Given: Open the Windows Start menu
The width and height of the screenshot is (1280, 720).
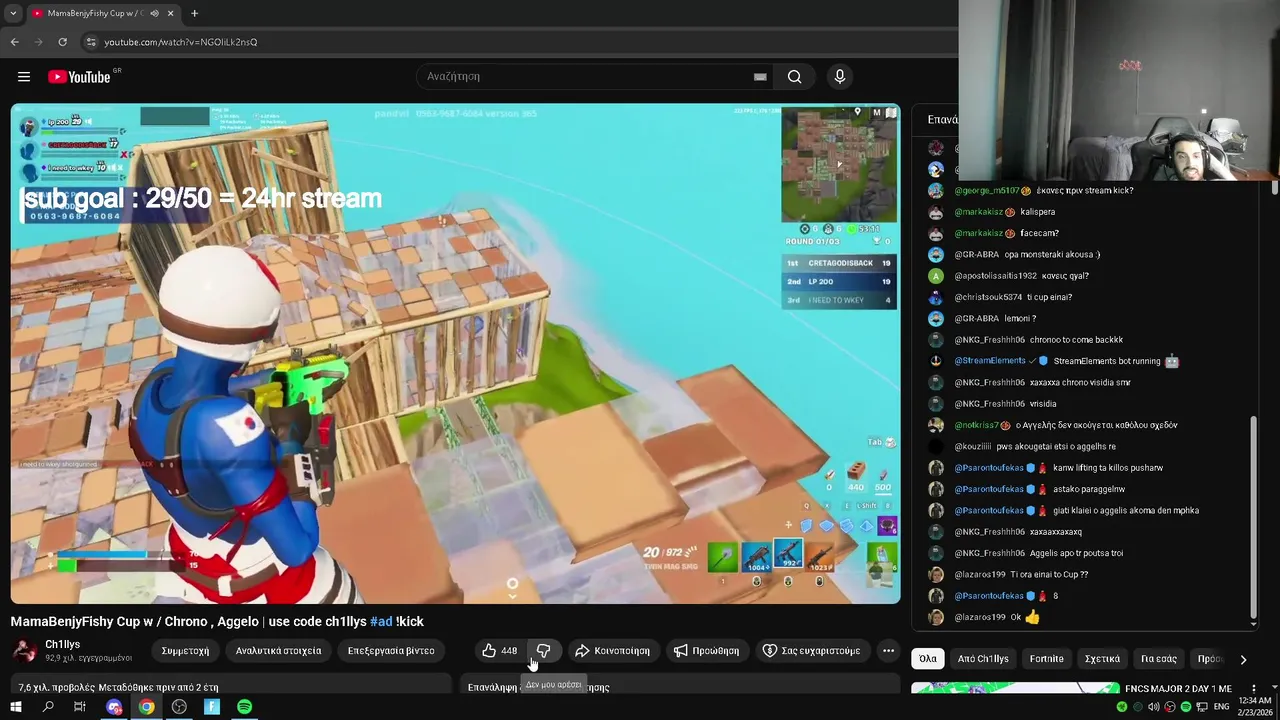Looking at the screenshot, I should 15,707.
